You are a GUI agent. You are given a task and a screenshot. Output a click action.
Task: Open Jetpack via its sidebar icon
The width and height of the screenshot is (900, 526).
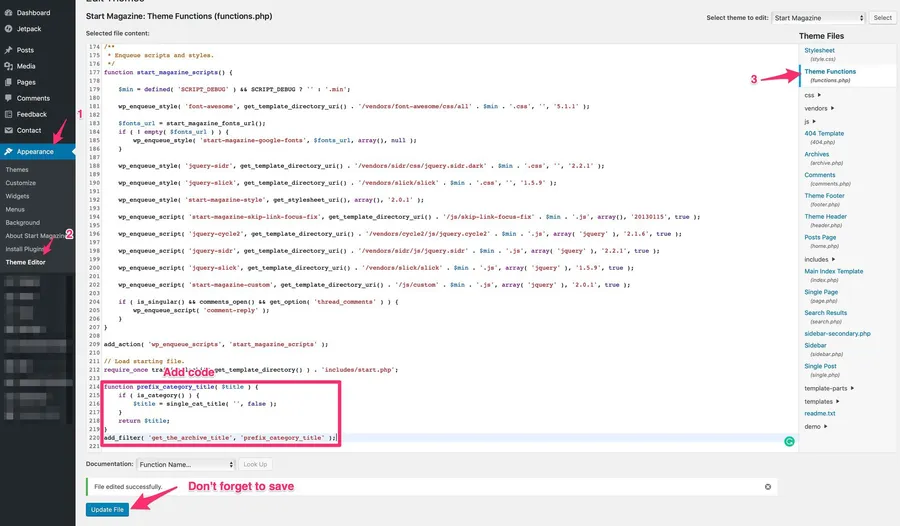[x=8, y=28]
